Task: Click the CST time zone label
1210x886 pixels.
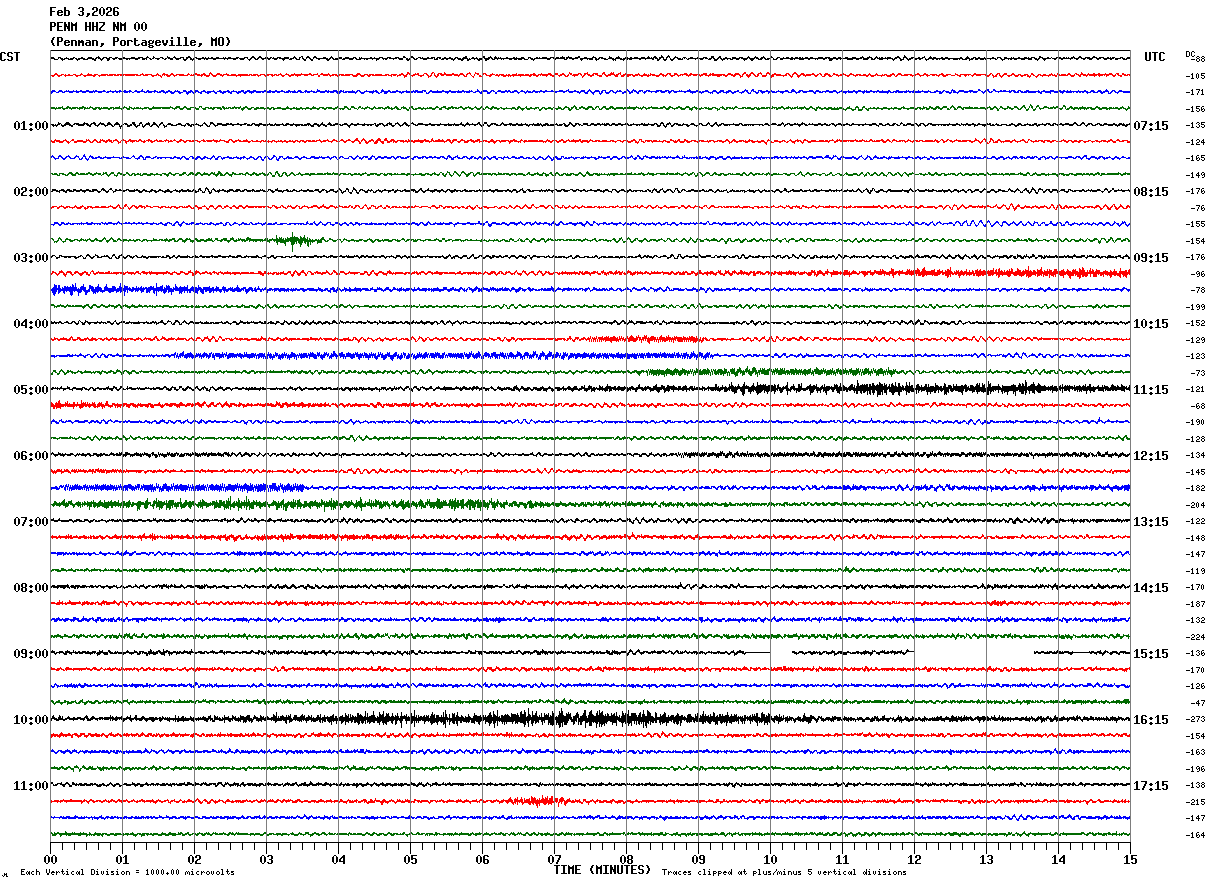Action: 10,58
